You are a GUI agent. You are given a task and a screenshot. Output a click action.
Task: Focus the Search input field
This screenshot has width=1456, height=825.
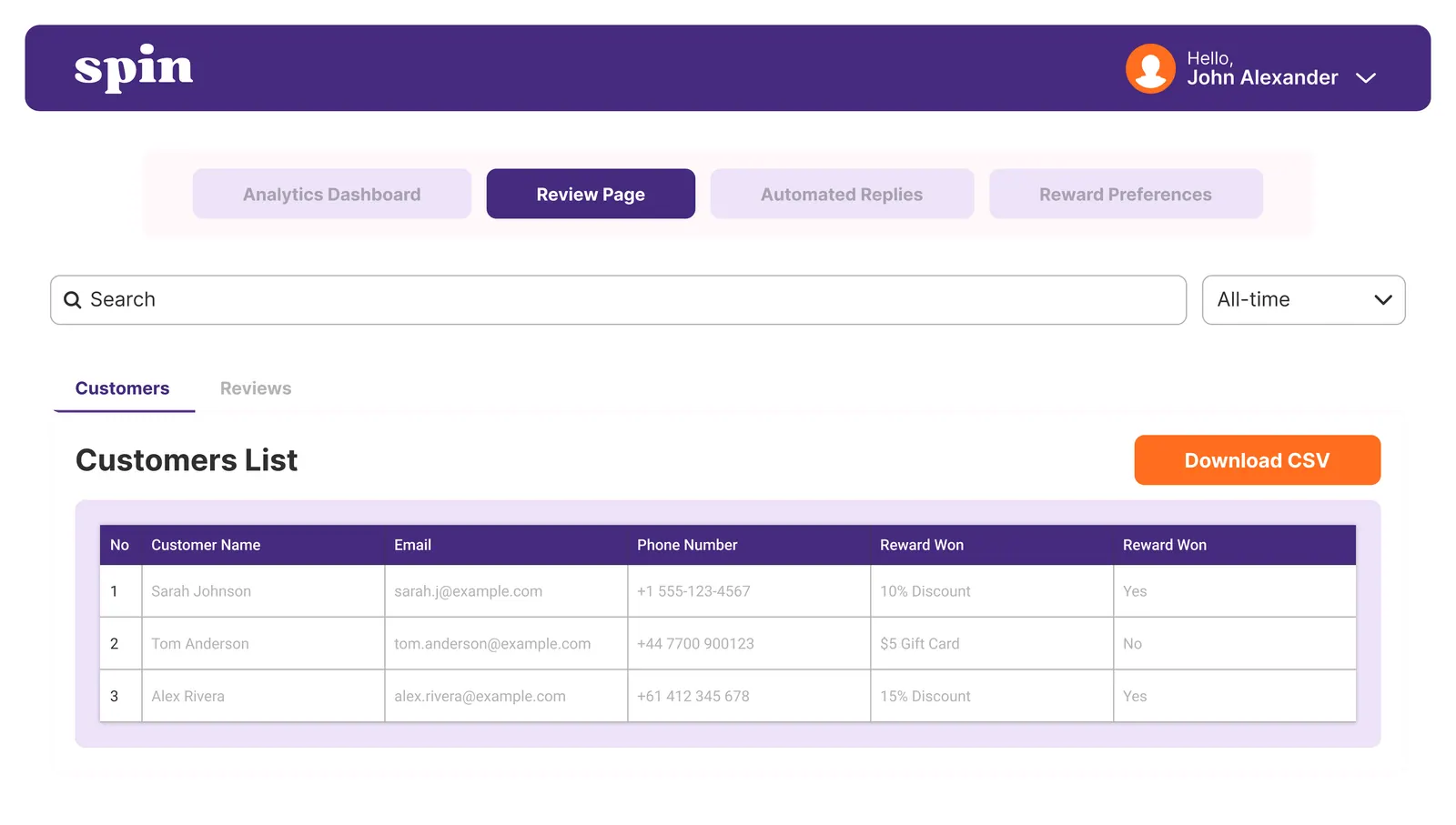619,300
